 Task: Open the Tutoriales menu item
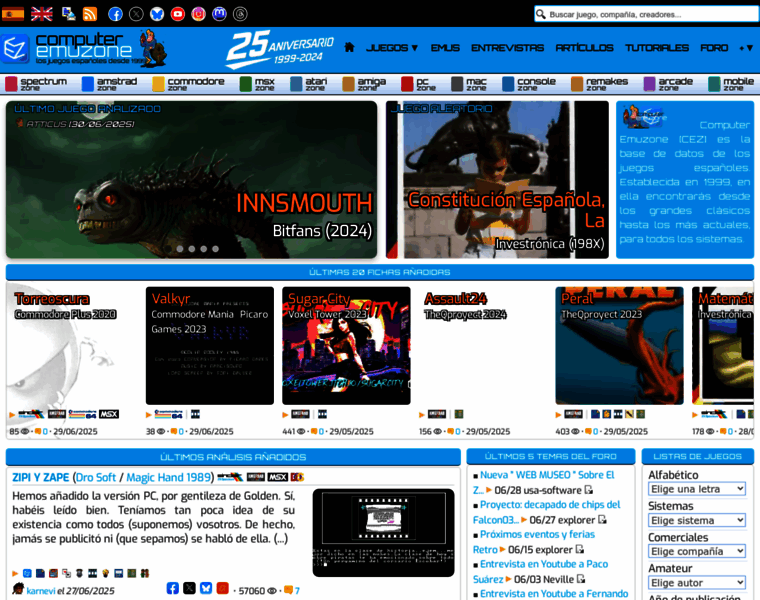[657, 47]
